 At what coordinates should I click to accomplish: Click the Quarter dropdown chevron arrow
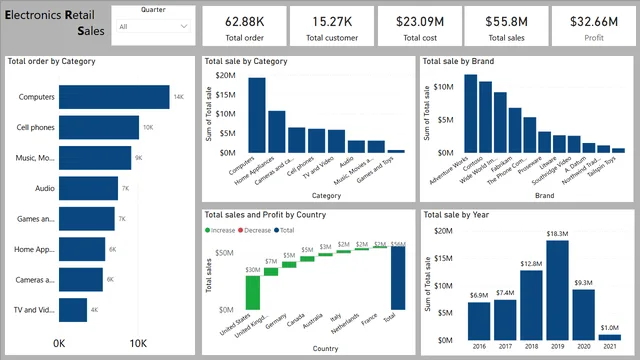tap(184, 27)
